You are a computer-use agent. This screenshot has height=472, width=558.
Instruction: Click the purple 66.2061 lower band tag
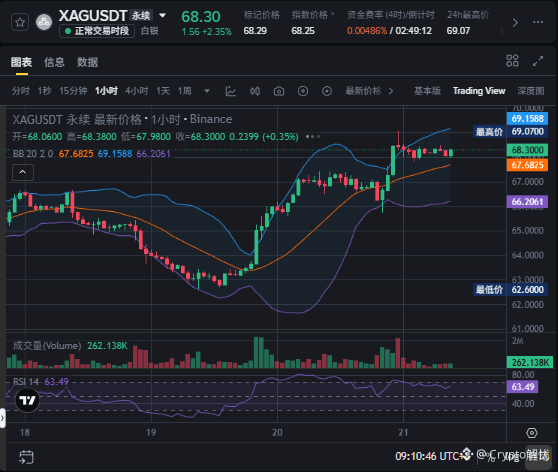(527, 202)
